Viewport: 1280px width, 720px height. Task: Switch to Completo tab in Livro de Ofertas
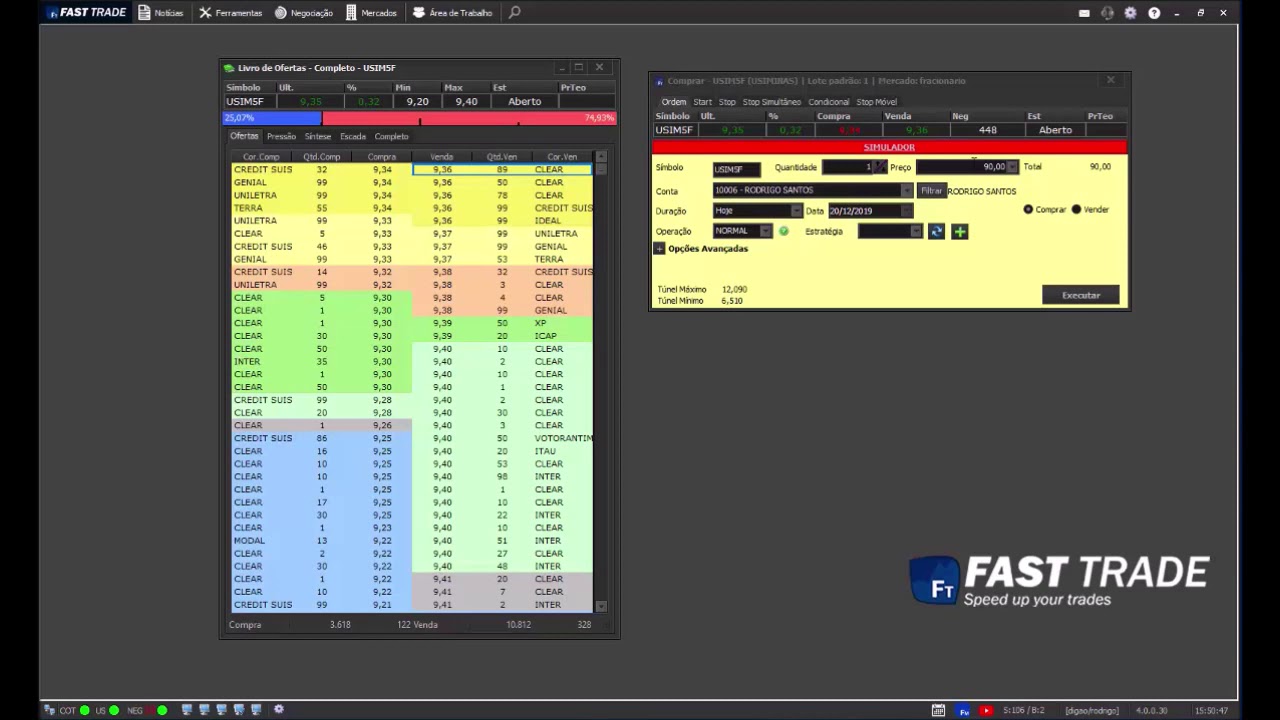click(x=391, y=136)
